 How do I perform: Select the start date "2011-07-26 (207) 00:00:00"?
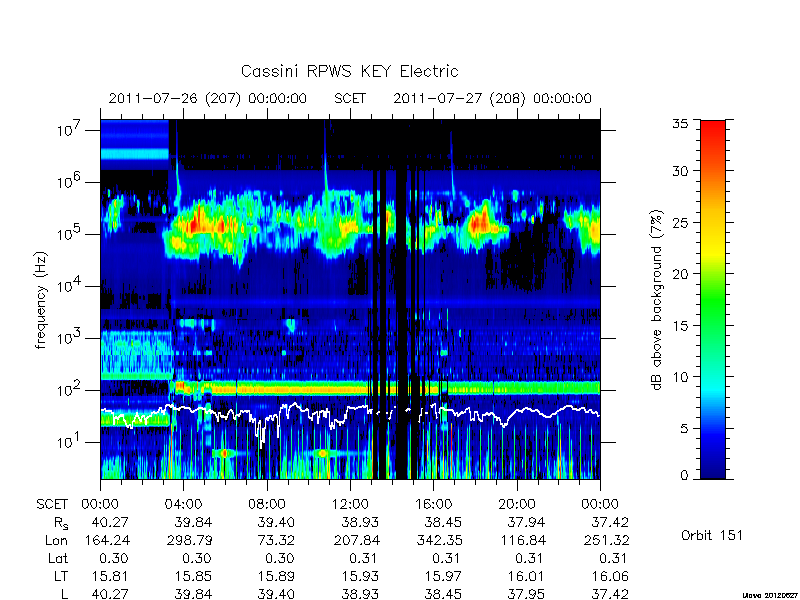[208, 98]
